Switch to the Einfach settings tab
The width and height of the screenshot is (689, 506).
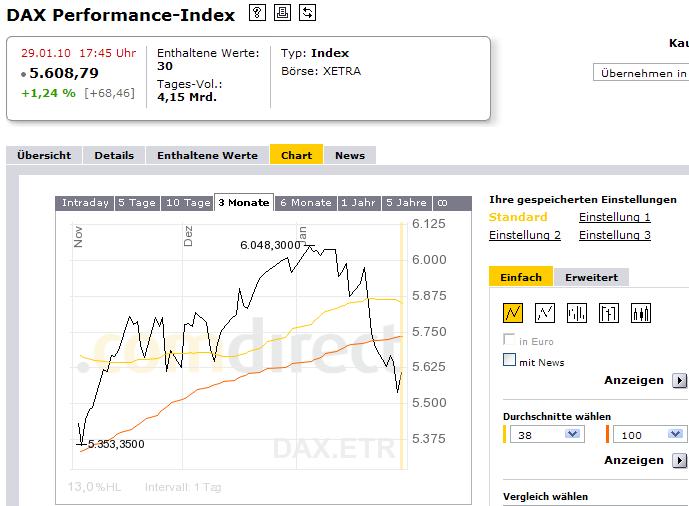(x=521, y=277)
